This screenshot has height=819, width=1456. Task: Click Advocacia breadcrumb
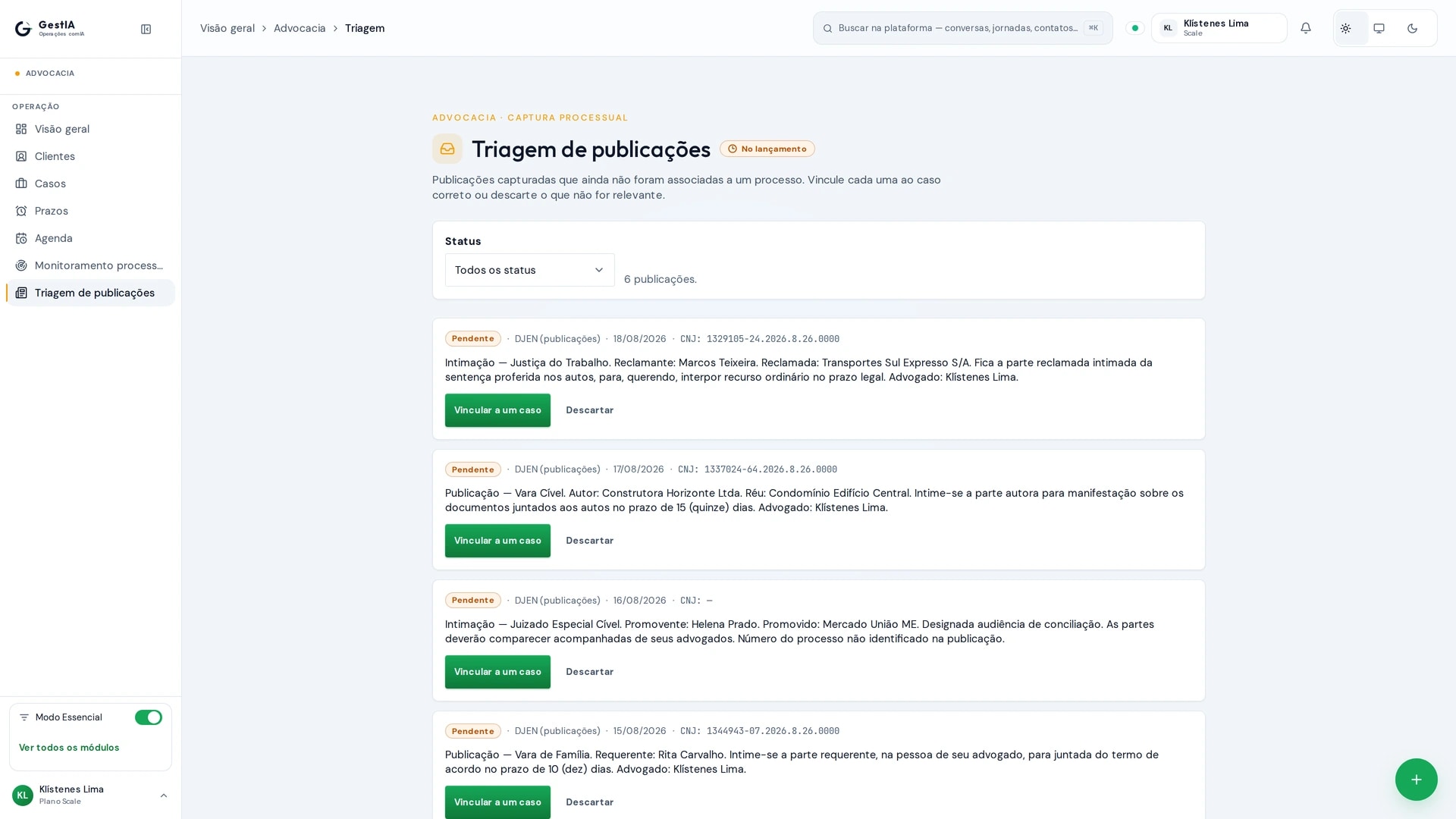click(x=300, y=28)
